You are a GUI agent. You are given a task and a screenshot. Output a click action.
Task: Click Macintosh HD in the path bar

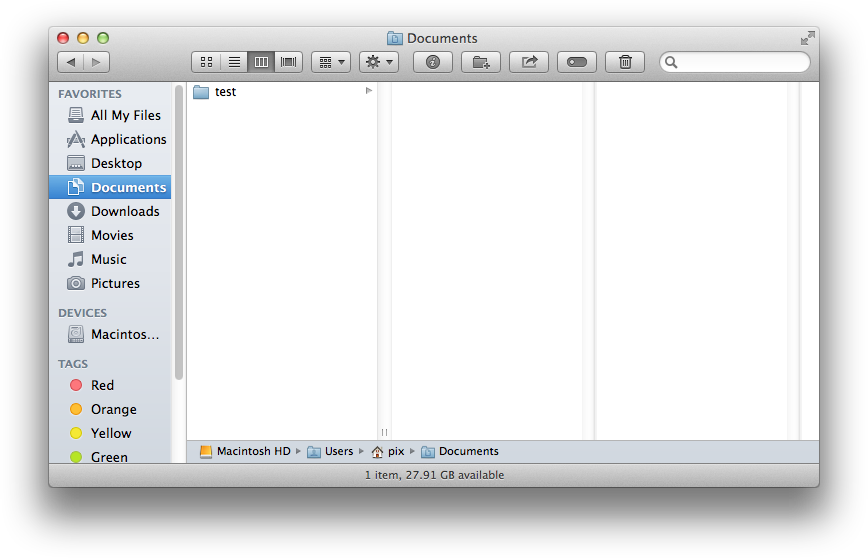click(x=252, y=452)
